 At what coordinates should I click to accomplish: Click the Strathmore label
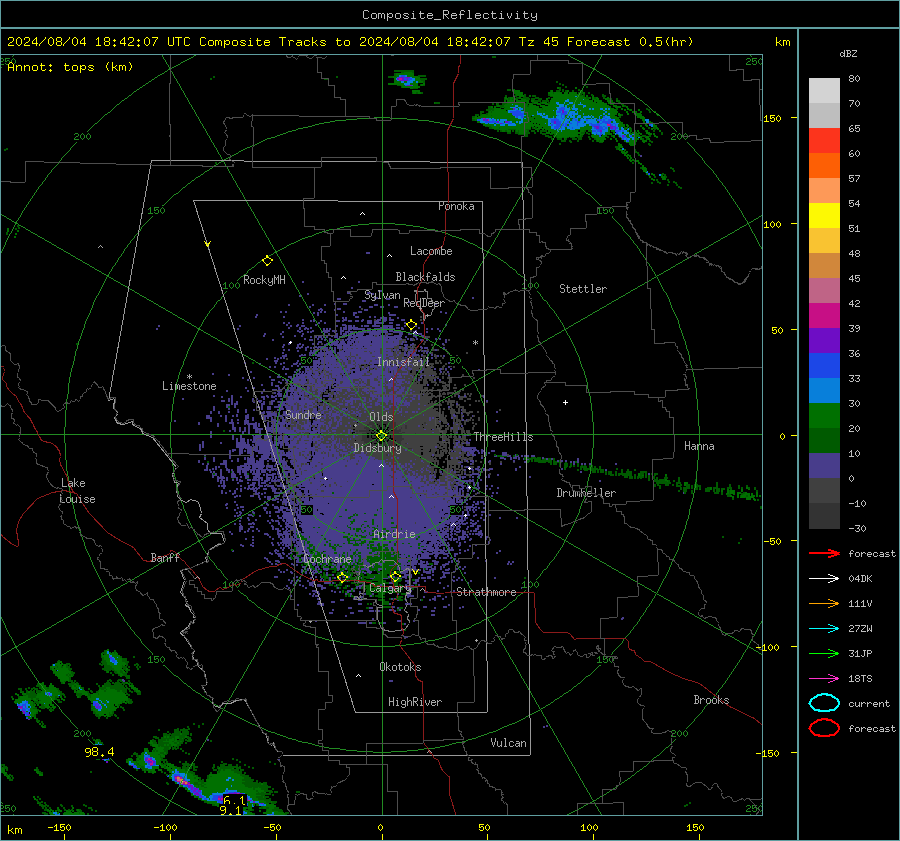(486, 592)
